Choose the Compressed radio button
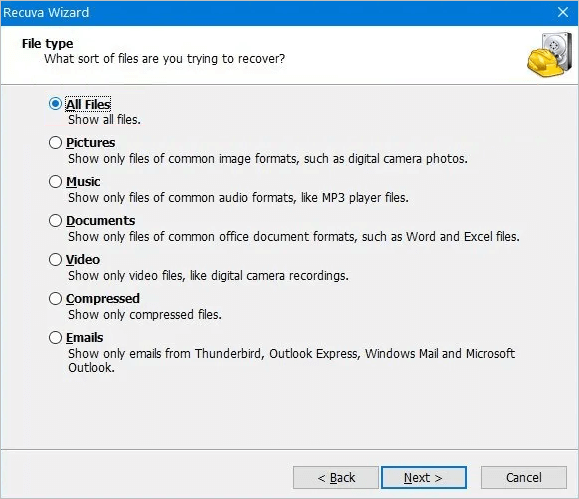 click(55, 298)
